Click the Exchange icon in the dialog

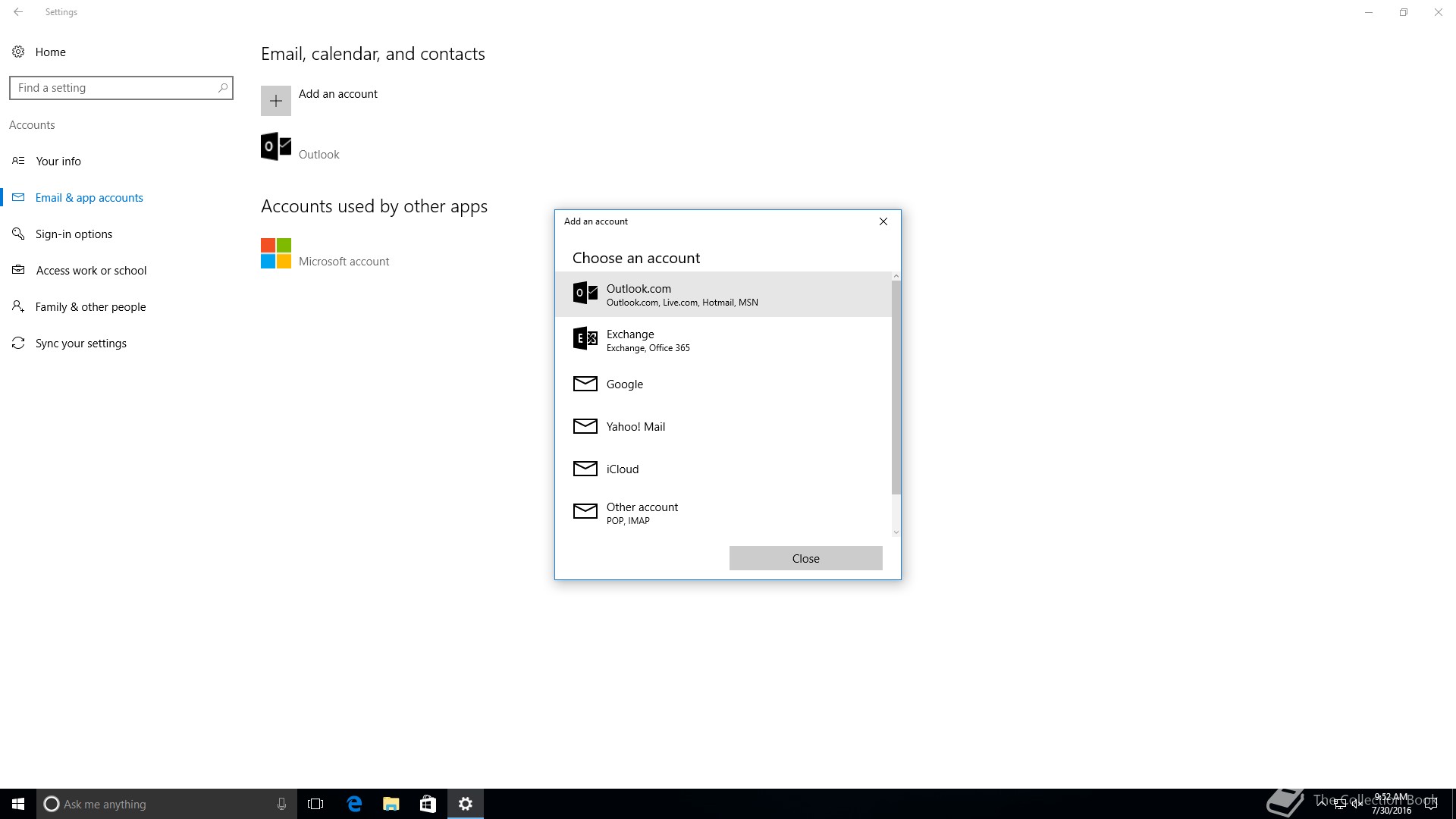point(585,338)
